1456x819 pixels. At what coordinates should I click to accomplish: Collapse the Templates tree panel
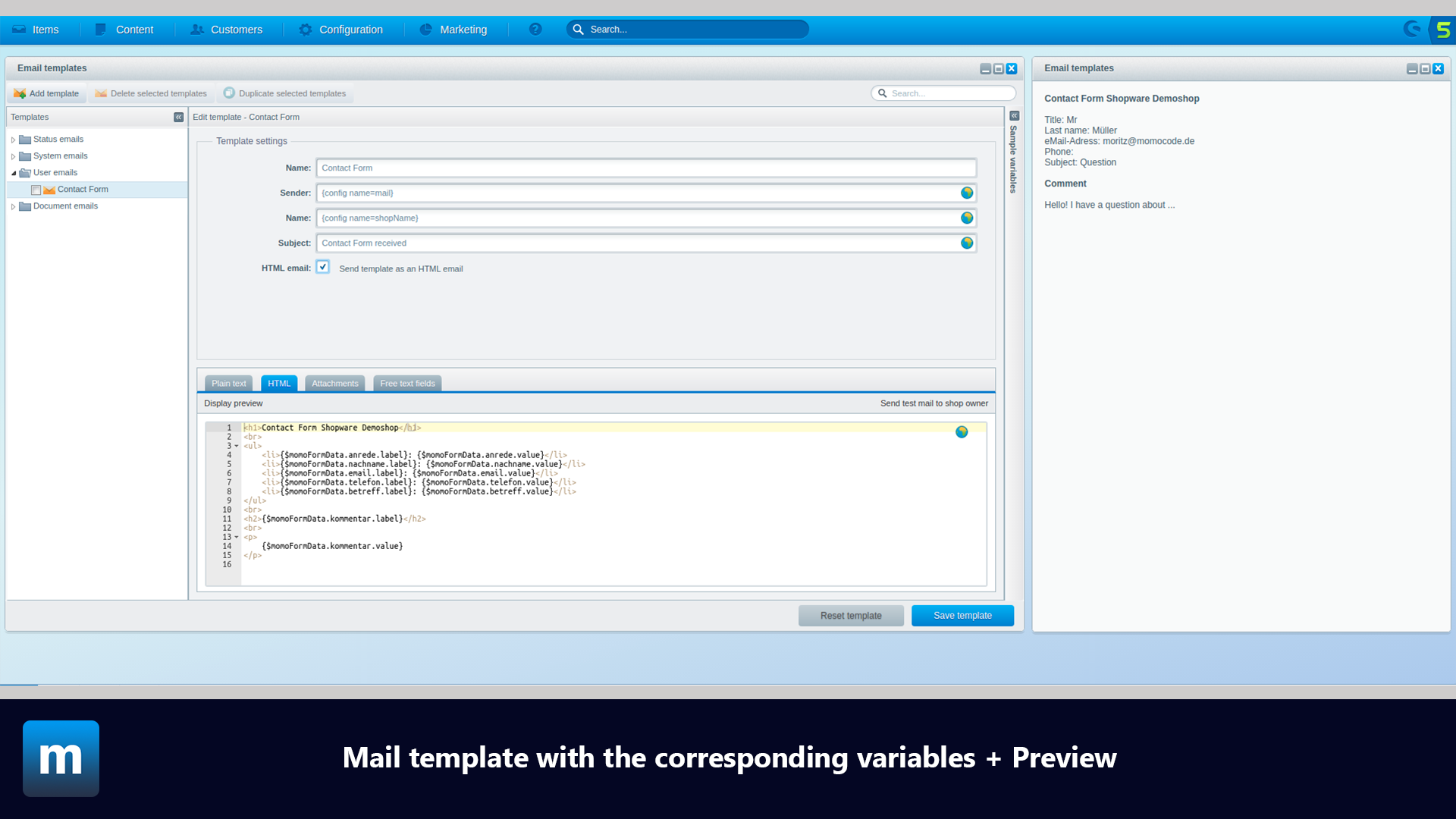click(178, 118)
